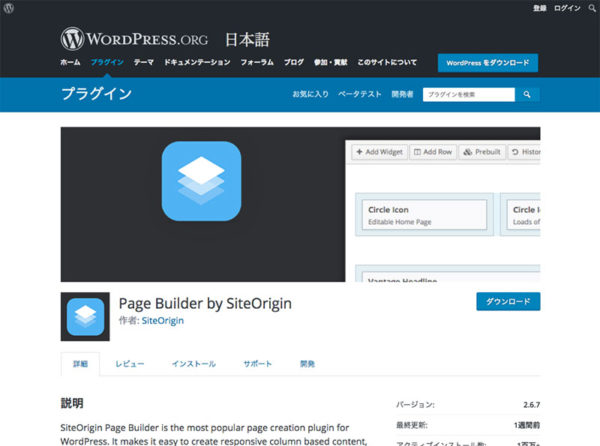This screenshot has width=600, height=446.
Task: Click the Add Widget button in banner
Action: [x=379, y=152]
